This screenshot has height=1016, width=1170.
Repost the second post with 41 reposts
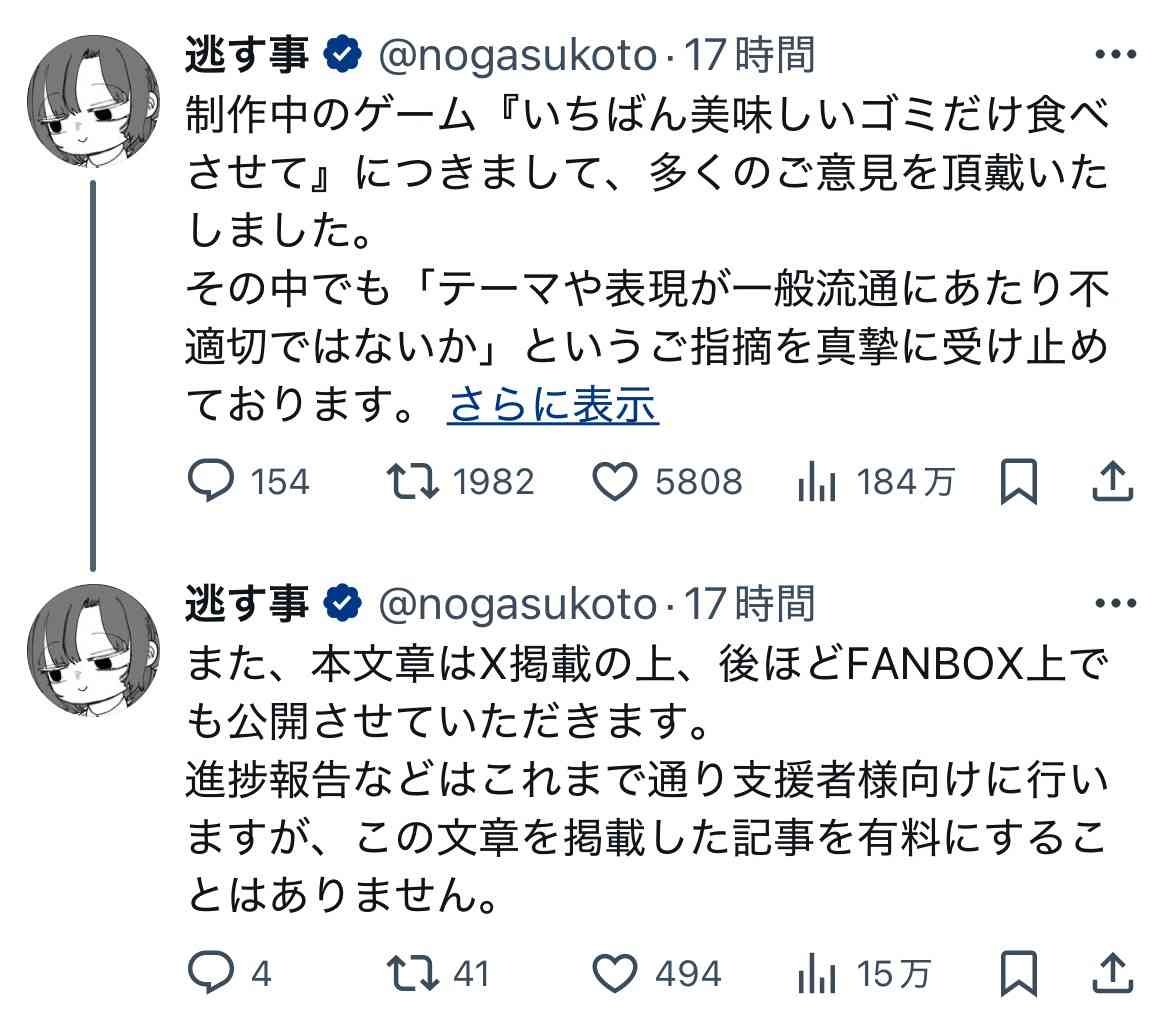point(414,972)
